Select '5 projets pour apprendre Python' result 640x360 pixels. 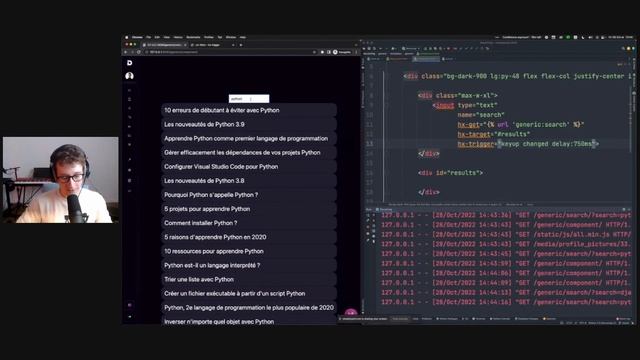click(249, 209)
